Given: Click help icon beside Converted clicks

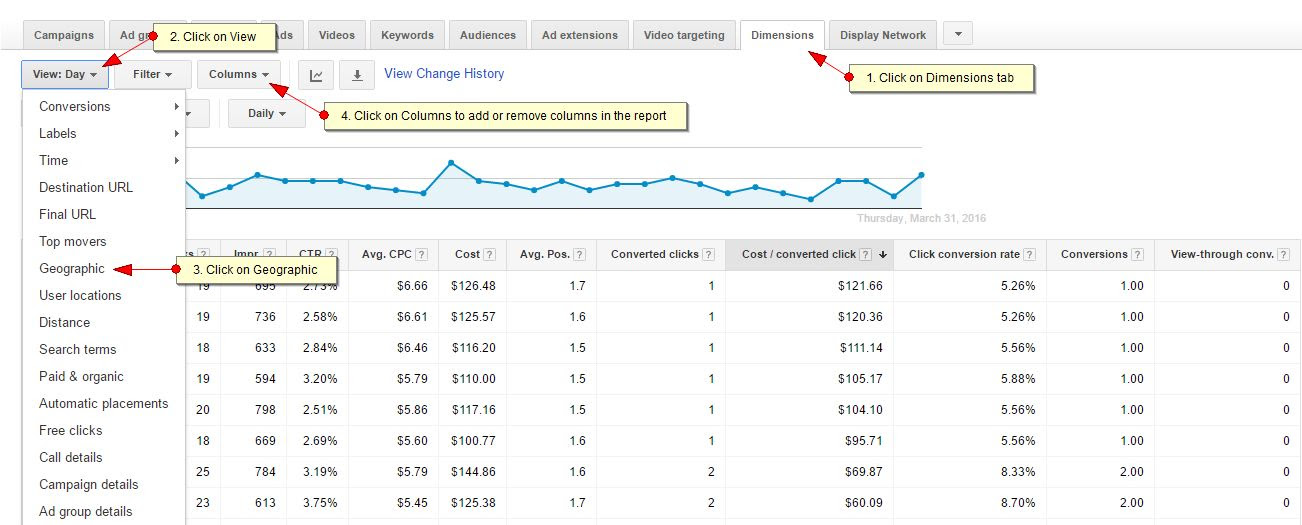Looking at the screenshot, I should (709, 254).
